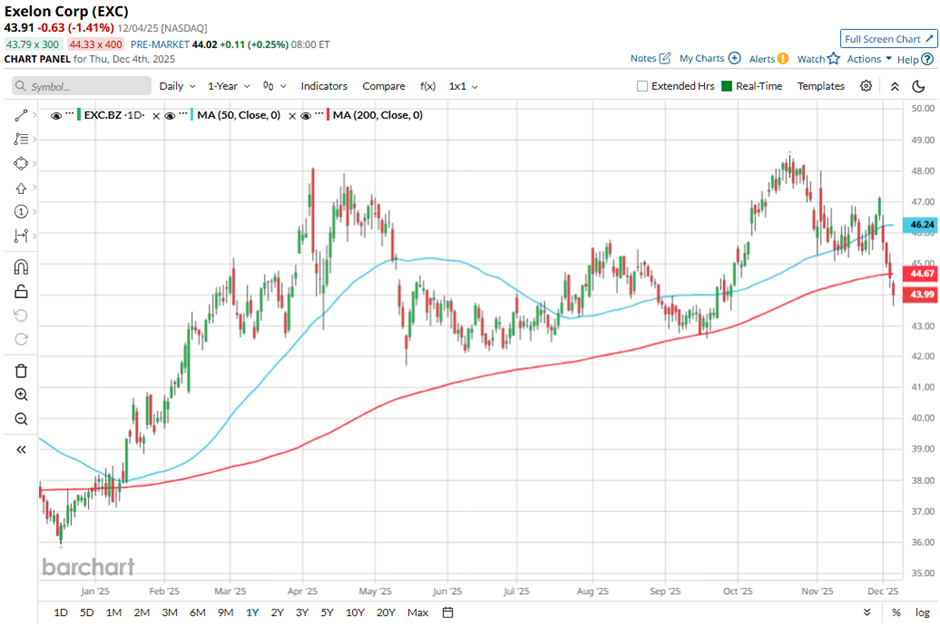Open the My Charts link
Image resolution: width=940 pixels, height=627 pixels.
tap(709, 59)
